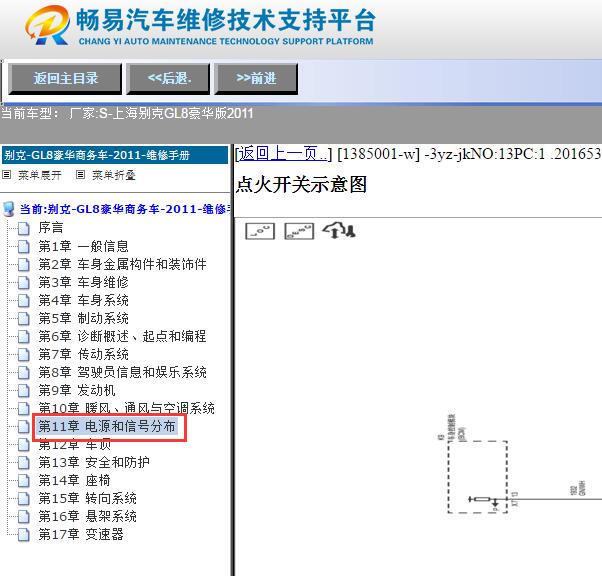This screenshot has width=602, height=576.
Task: Click the 菜单折叠 list icon
Action: 80,175
